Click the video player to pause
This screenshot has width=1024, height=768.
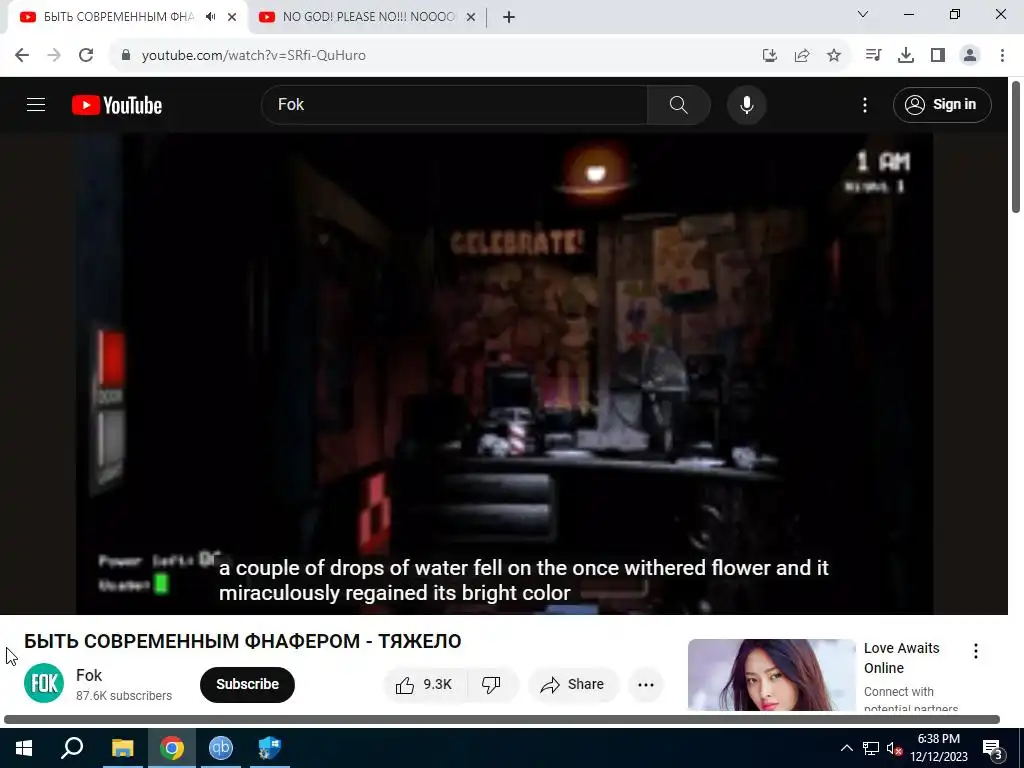click(x=504, y=374)
